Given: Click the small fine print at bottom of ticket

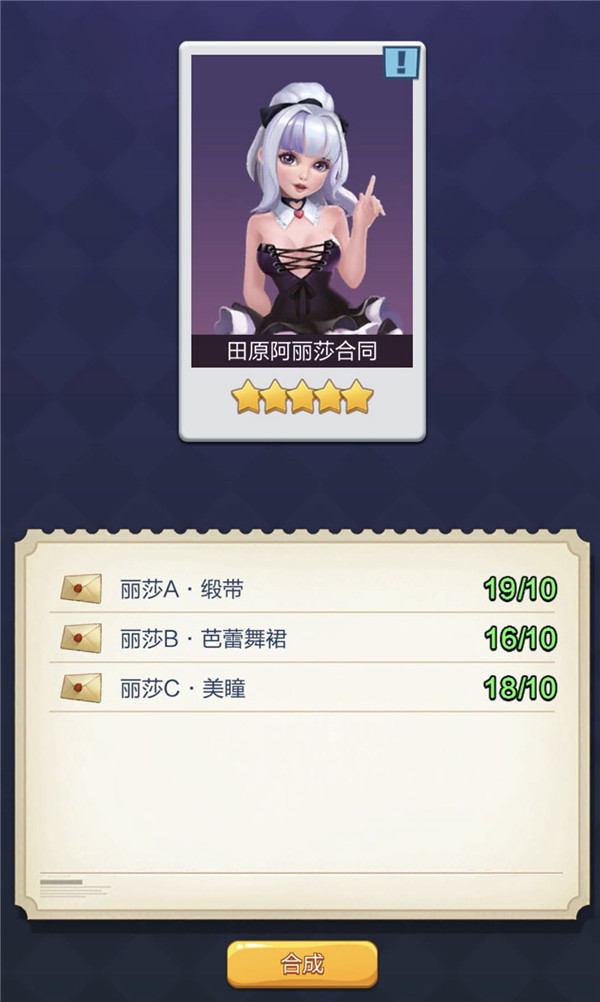Looking at the screenshot, I should tap(75, 889).
